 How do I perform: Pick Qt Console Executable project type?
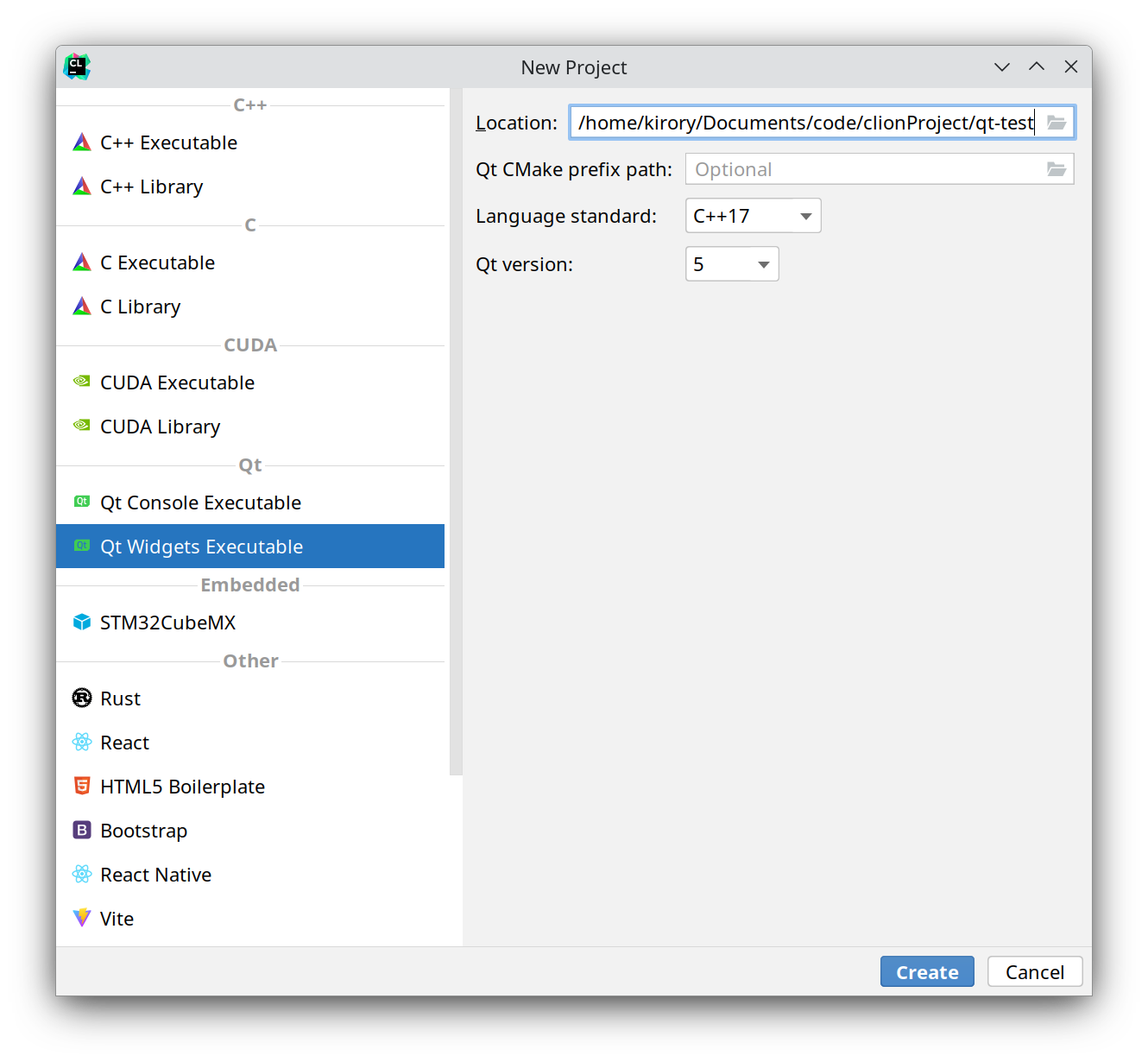coord(250,503)
